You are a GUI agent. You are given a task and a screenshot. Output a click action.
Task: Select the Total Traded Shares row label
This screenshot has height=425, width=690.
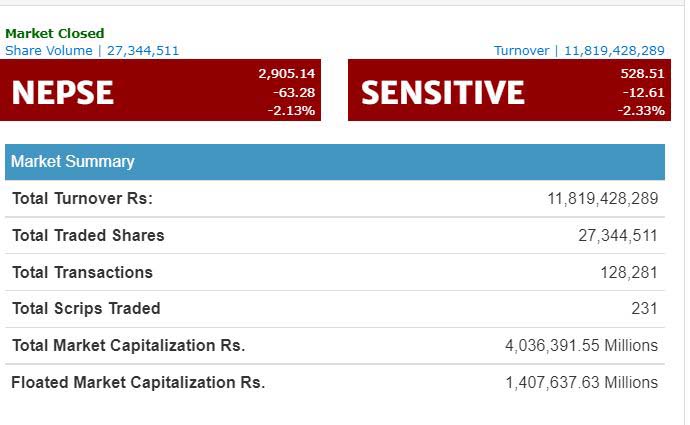pyautogui.click(x=88, y=236)
